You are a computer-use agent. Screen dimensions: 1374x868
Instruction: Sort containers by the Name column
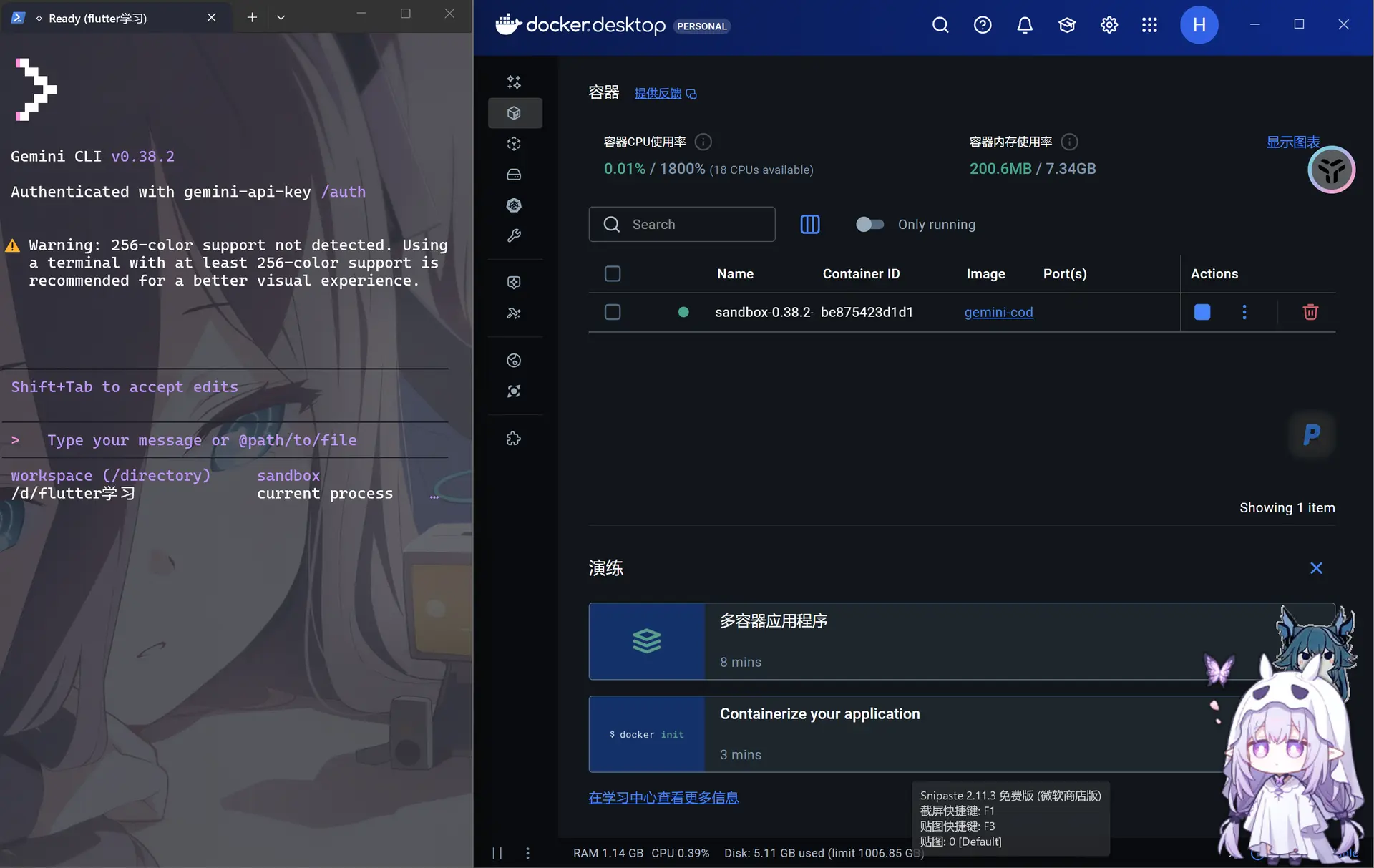[735, 274]
